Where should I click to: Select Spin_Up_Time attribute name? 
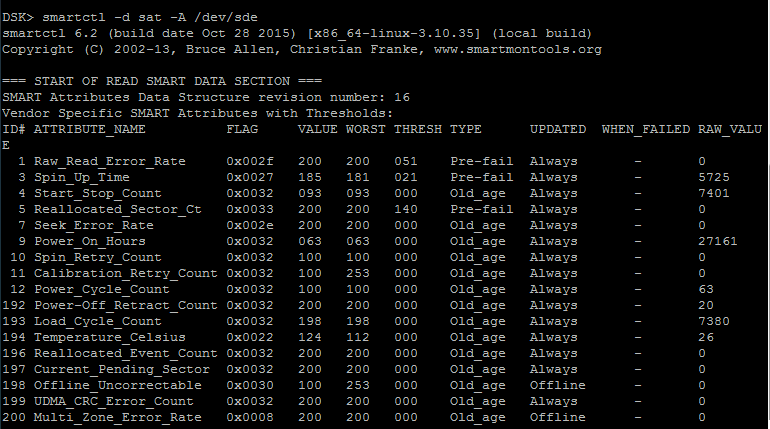pos(82,177)
